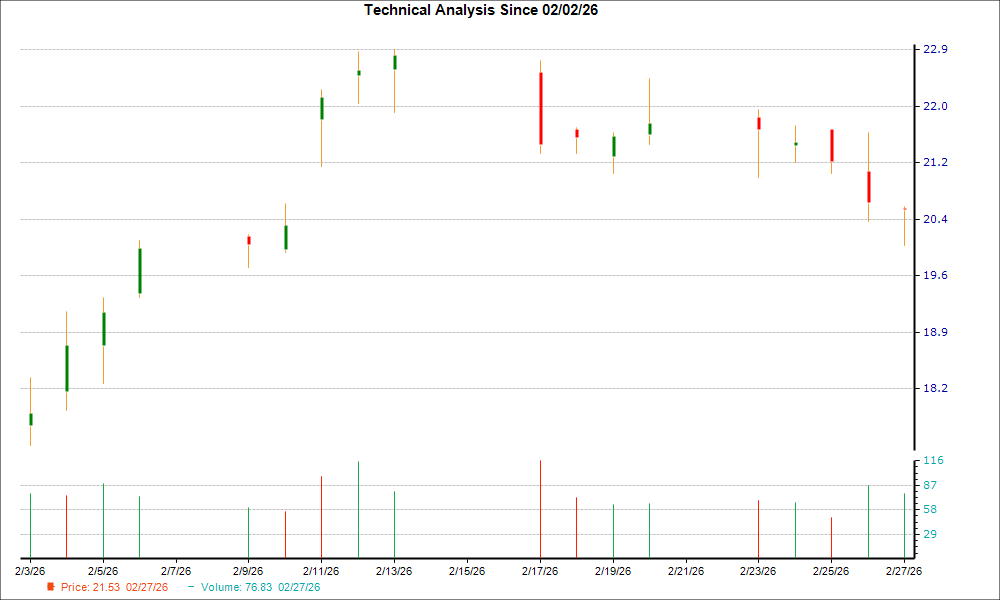Click the 2/3/26 date label

pyautogui.click(x=31, y=572)
